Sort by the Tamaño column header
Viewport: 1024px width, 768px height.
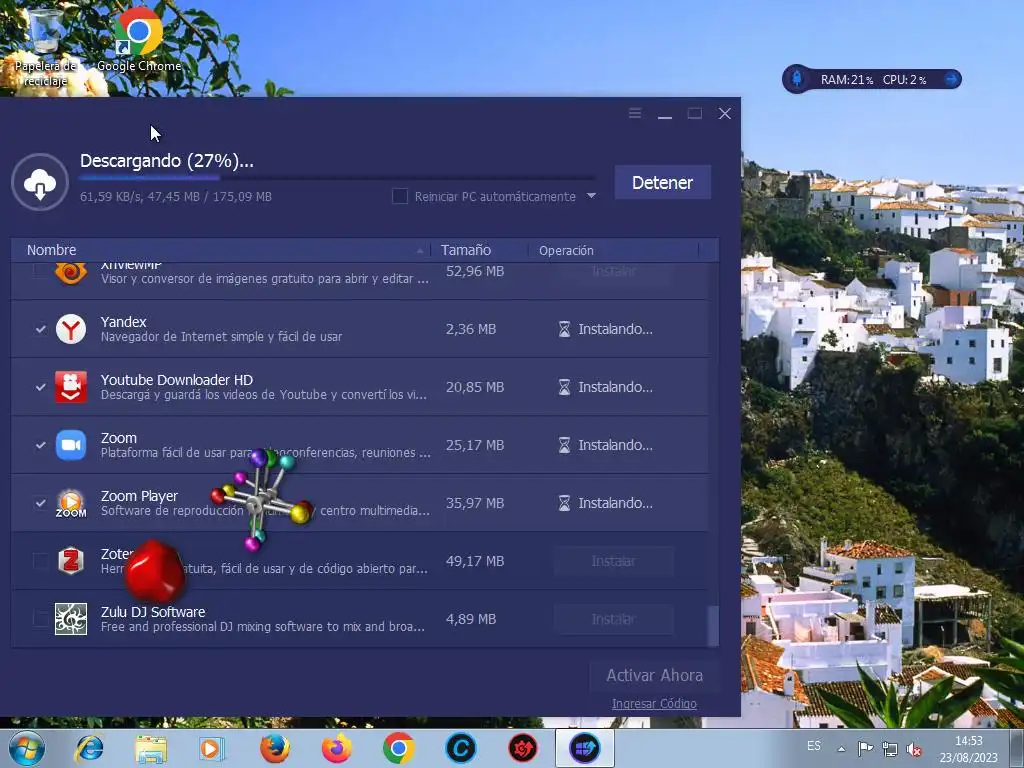tap(479, 250)
